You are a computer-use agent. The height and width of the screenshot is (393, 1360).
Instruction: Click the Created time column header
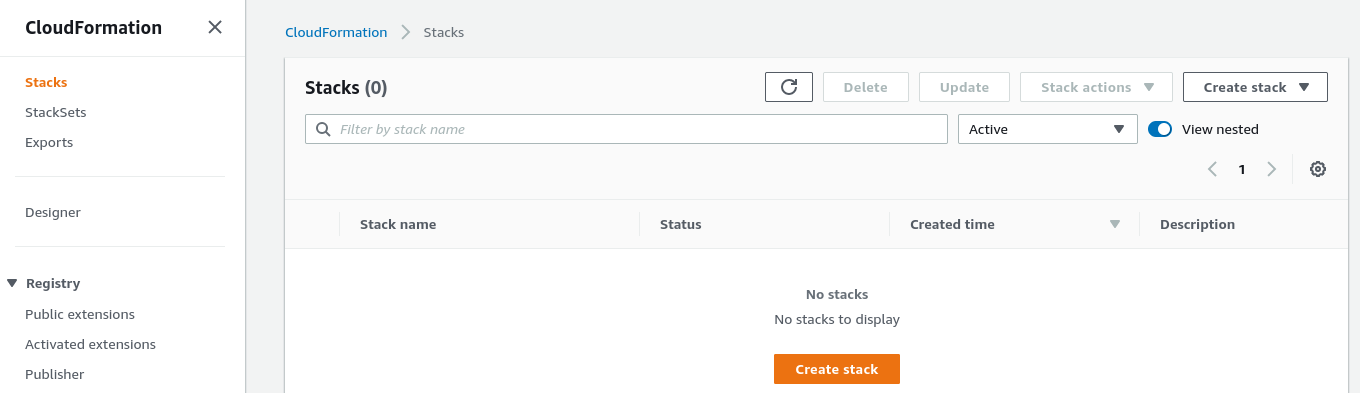(x=952, y=224)
